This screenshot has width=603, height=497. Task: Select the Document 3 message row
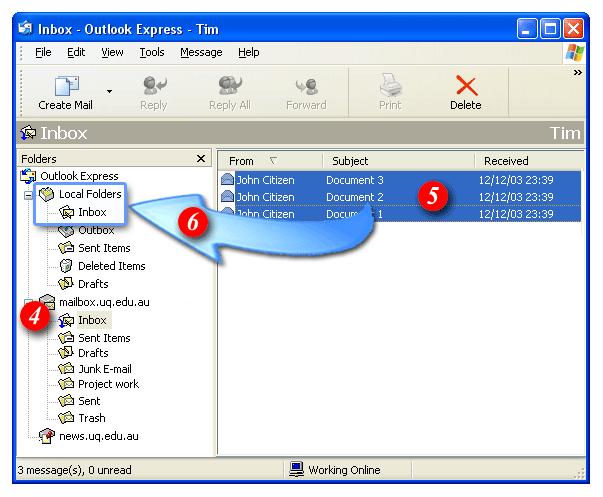click(x=400, y=180)
